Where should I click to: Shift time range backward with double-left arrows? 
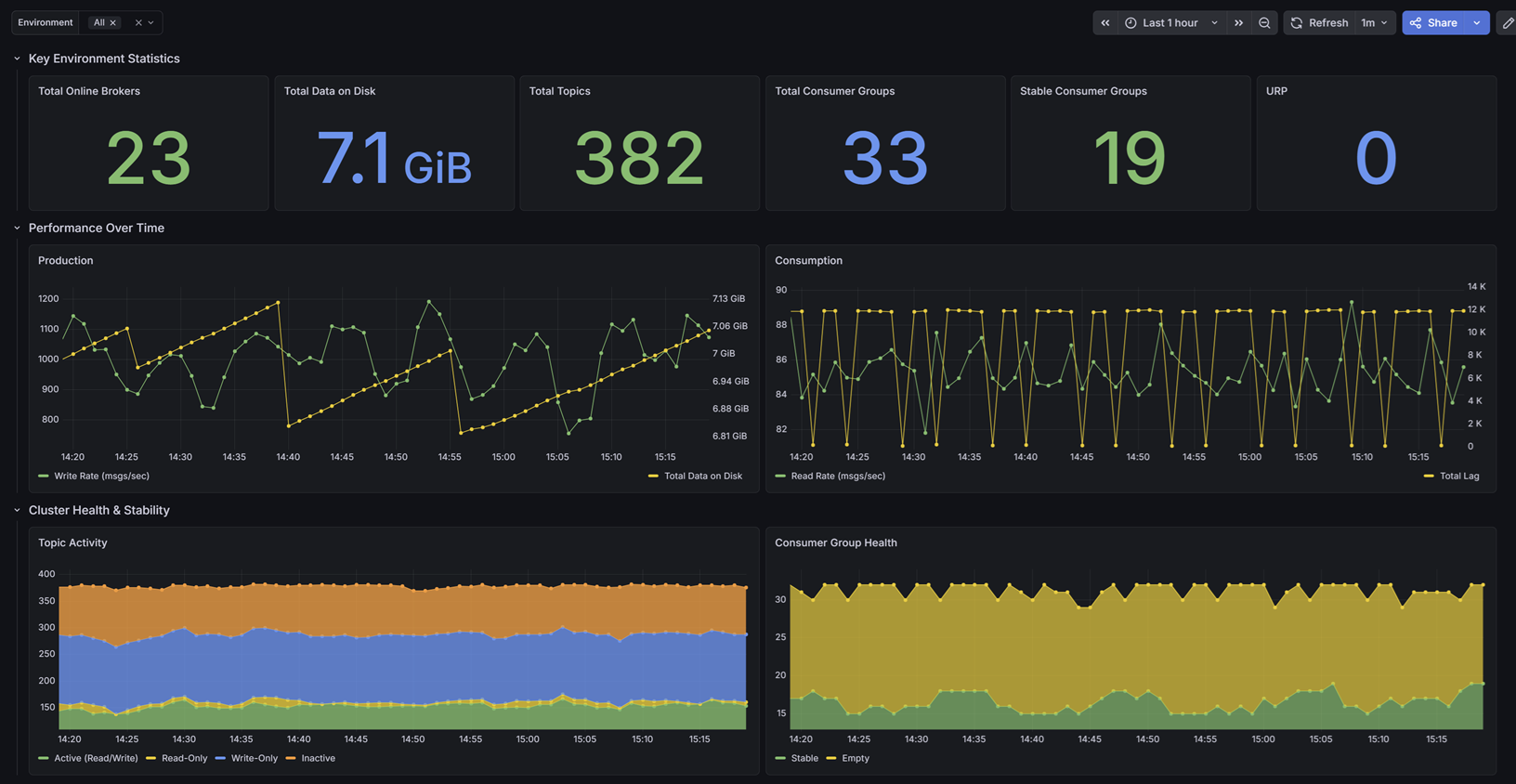click(x=1105, y=22)
